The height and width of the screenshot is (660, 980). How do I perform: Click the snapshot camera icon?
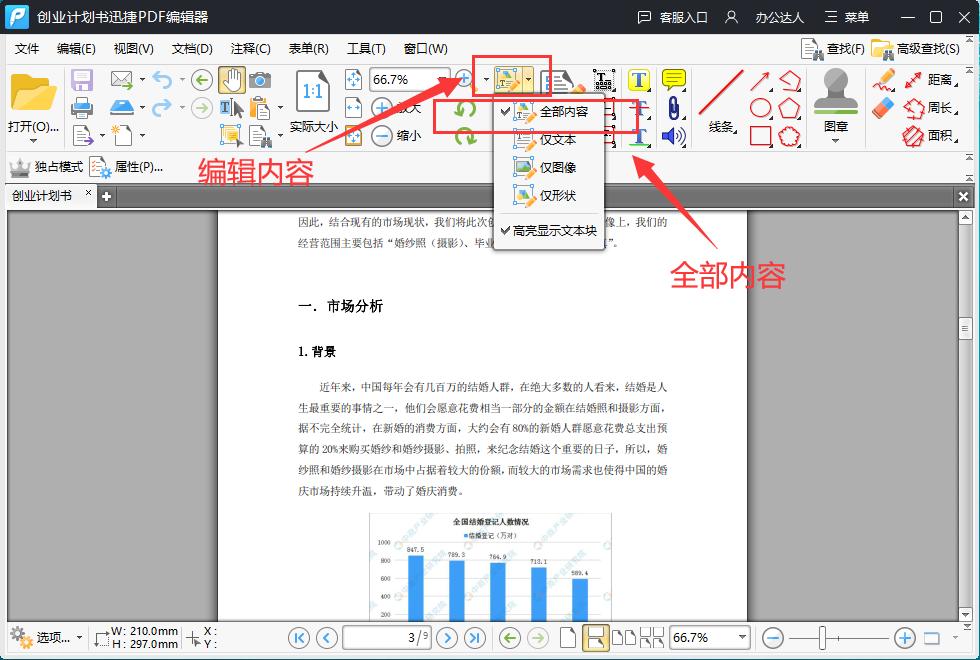point(261,80)
